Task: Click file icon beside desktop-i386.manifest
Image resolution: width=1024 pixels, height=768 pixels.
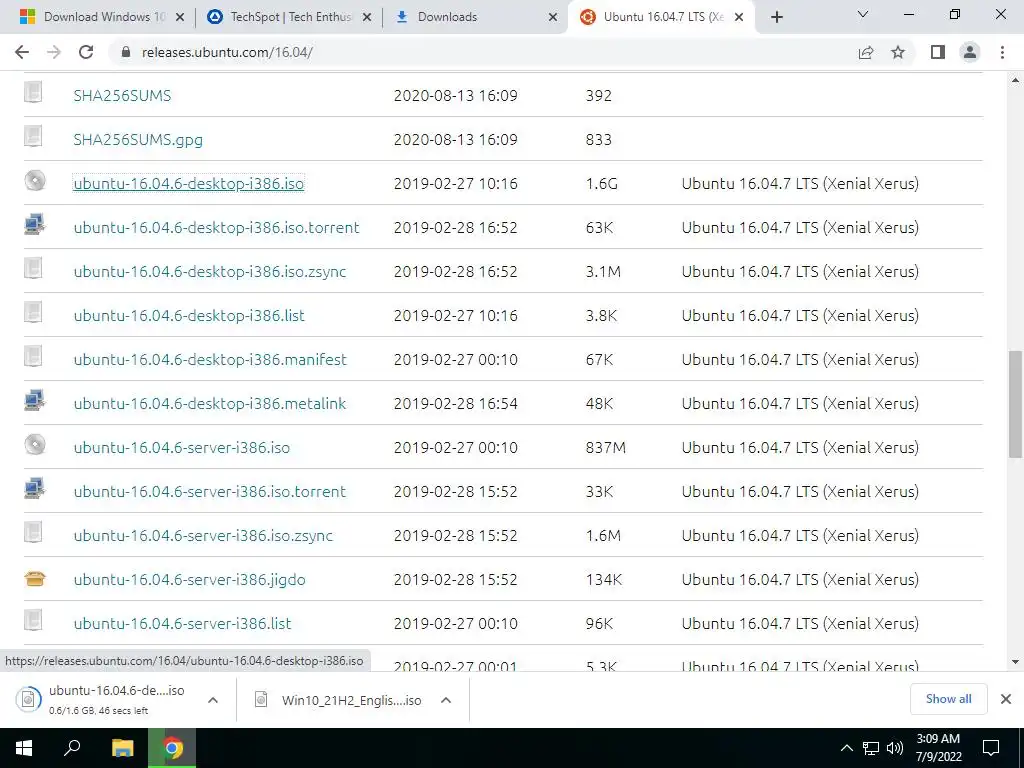Action: coord(33,356)
